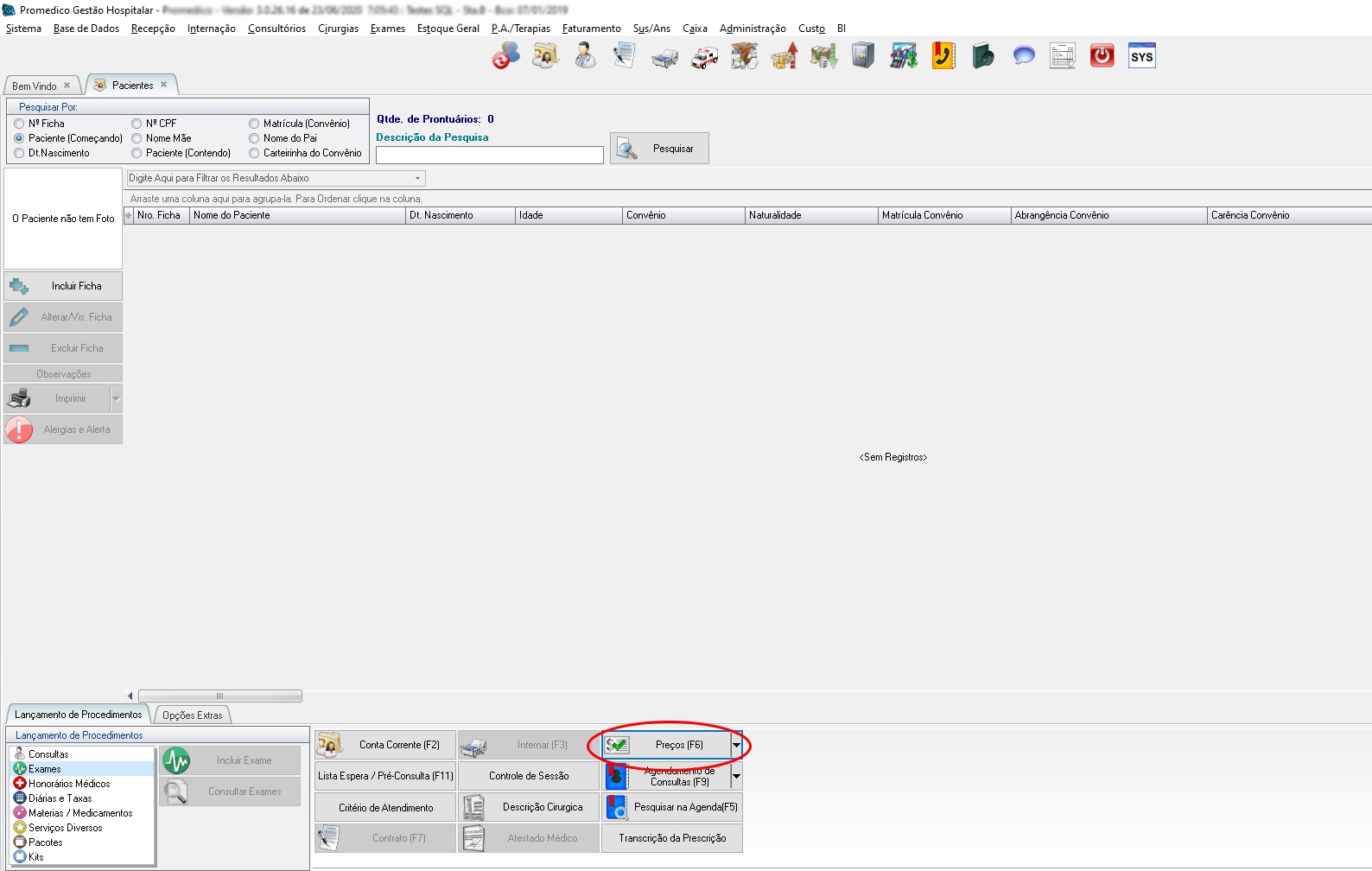Click the red power button icon
The image size is (1372, 871).
pos(1102,57)
